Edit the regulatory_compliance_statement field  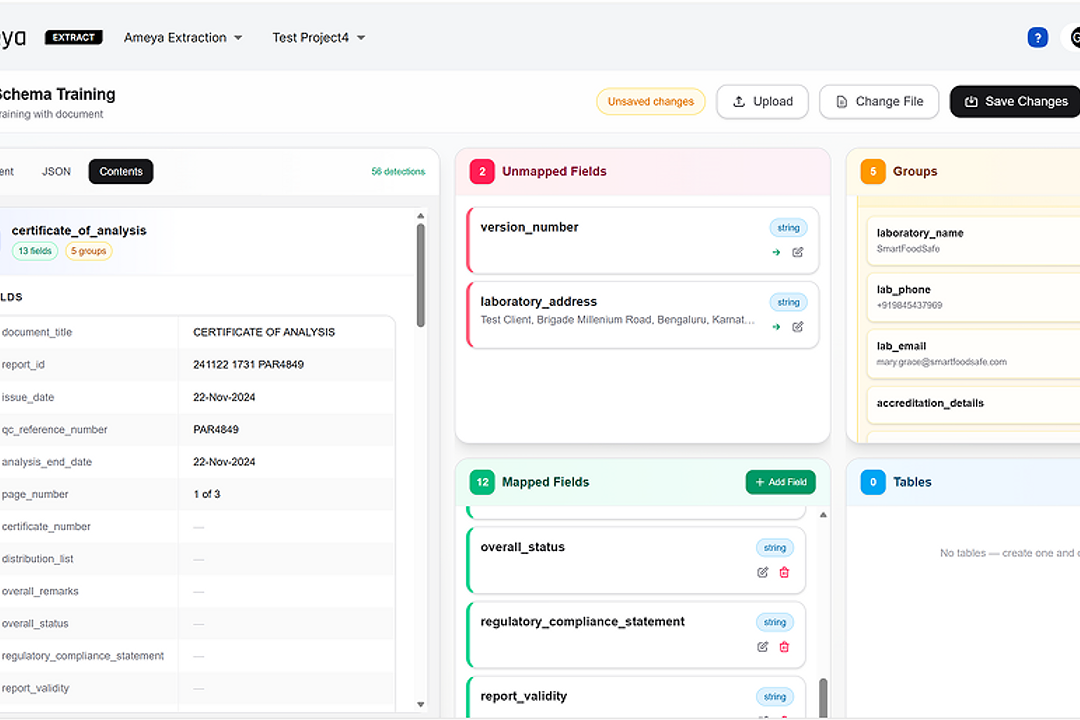tap(763, 647)
